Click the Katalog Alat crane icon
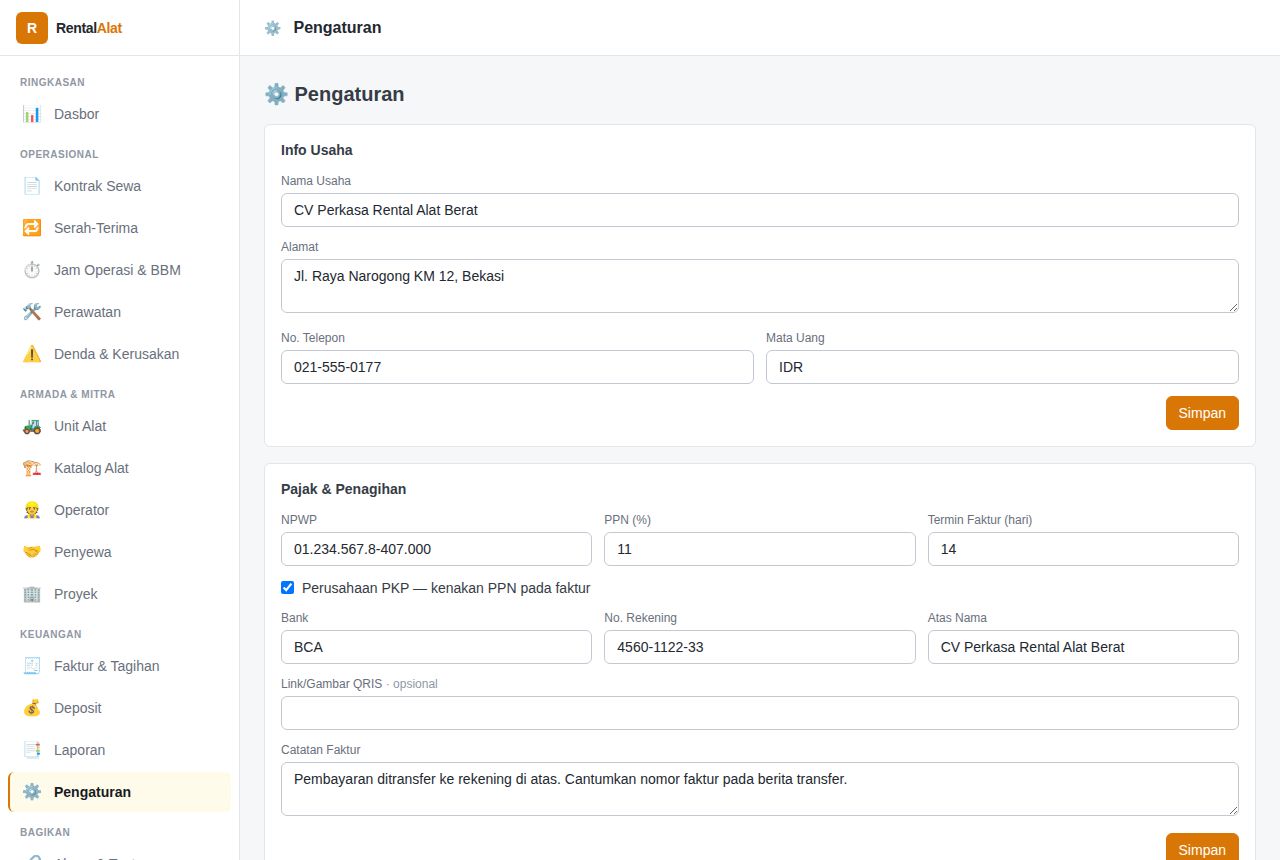 (x=32, y=468)
